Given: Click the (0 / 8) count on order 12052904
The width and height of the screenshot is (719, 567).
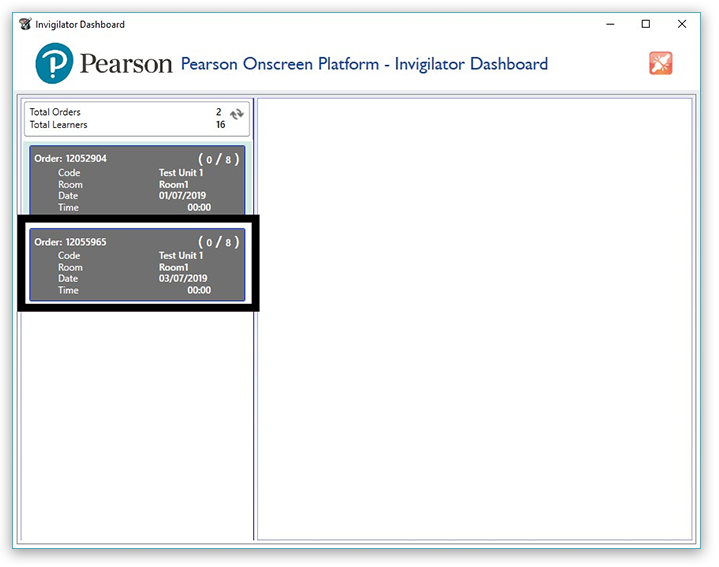Looking at the screenshot, I should tap(218, 159).
